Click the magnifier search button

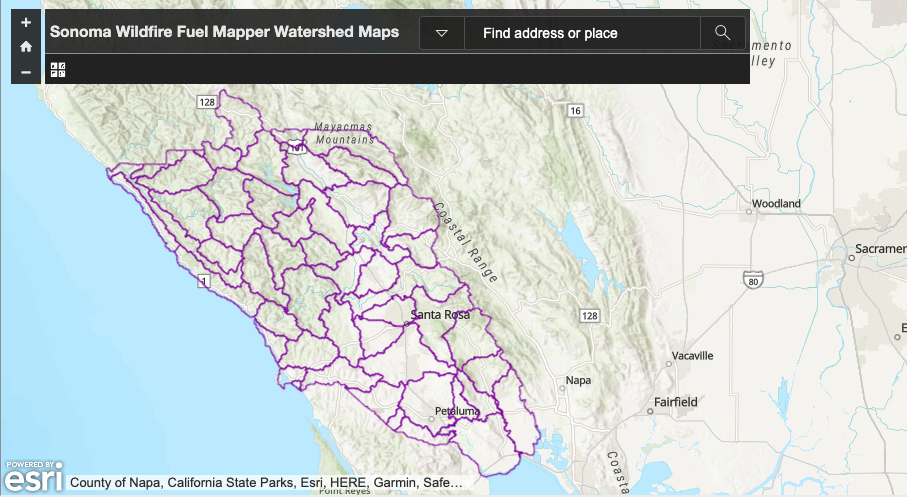[722, 33]
